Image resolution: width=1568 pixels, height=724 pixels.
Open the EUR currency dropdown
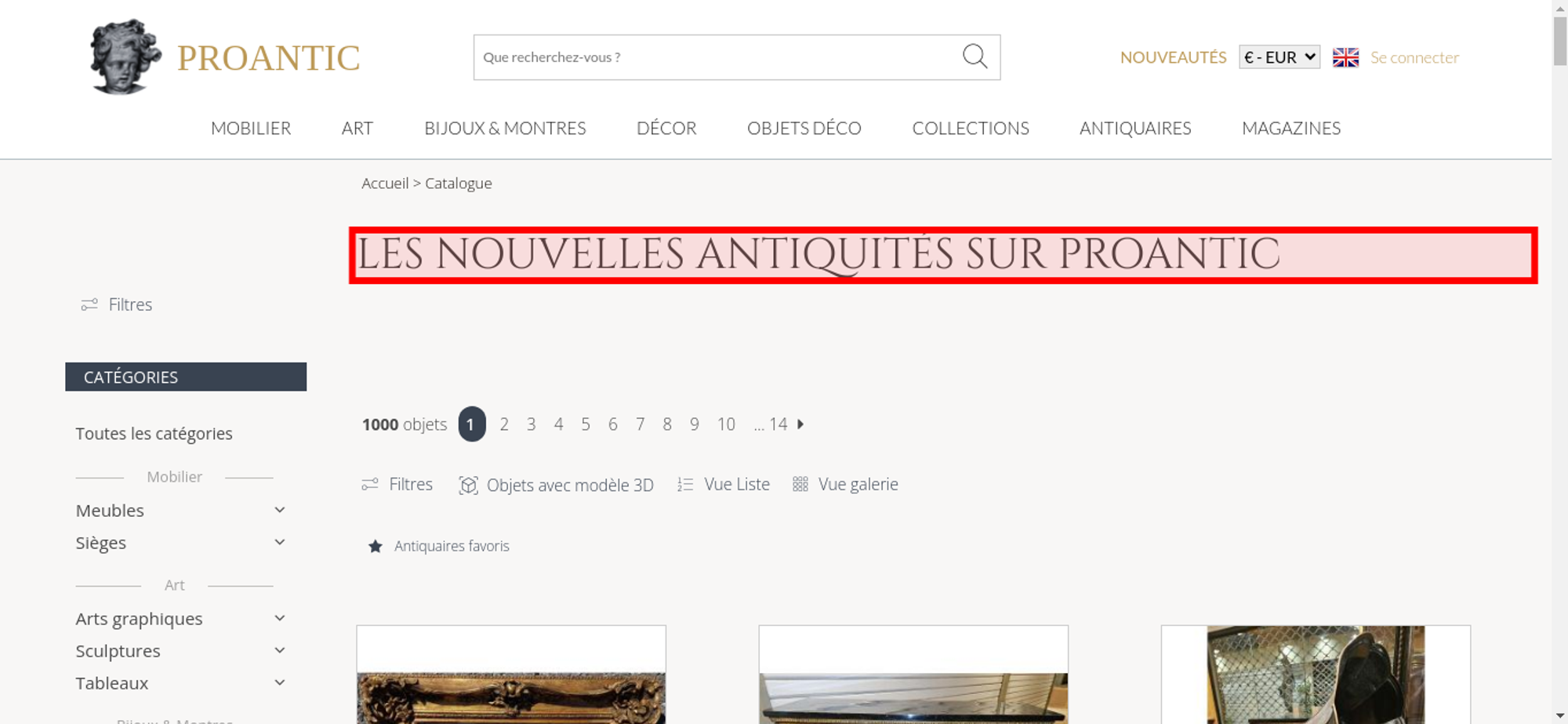tap(1279, 57)
